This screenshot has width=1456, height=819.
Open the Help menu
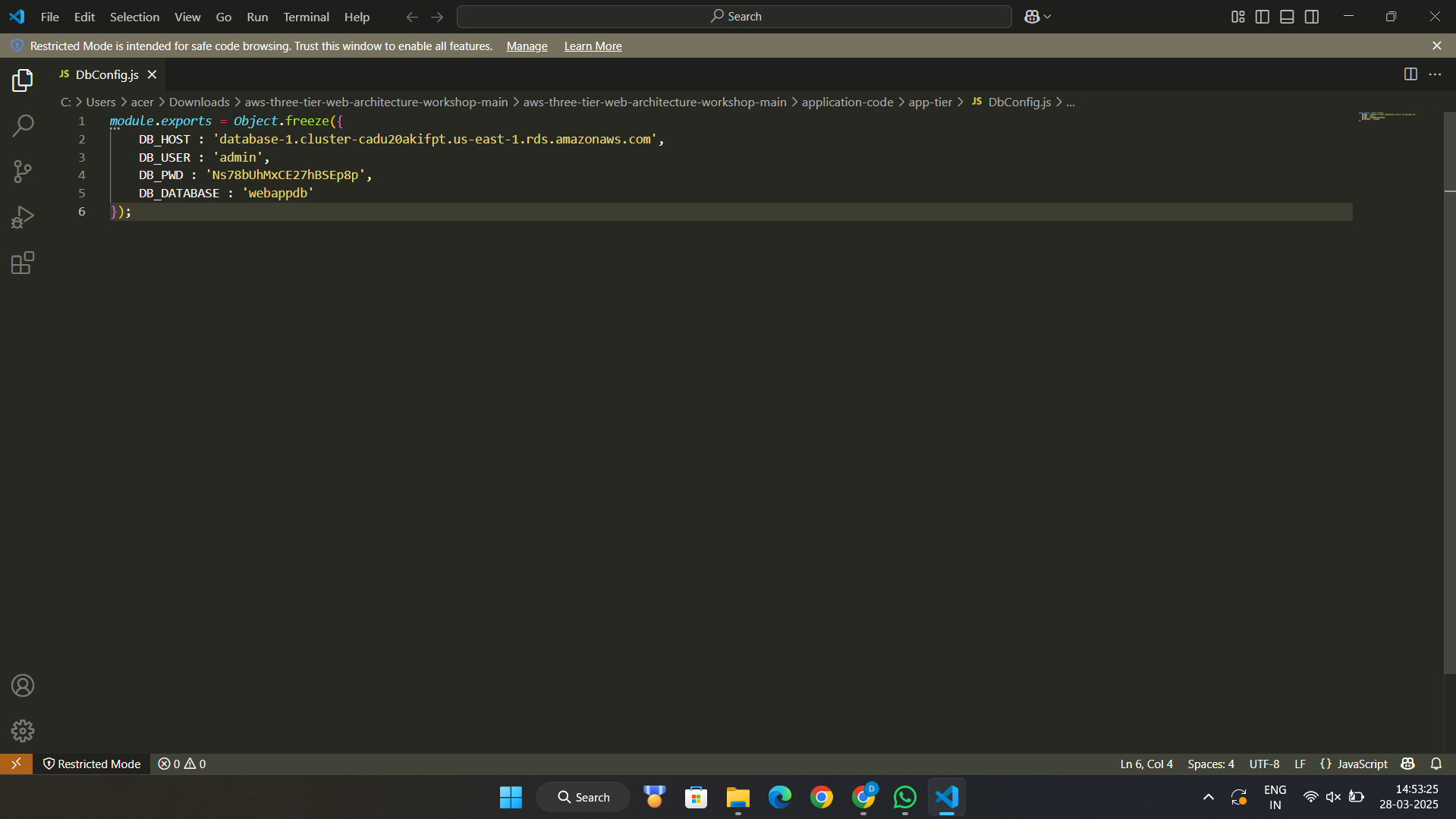[357, 17]
